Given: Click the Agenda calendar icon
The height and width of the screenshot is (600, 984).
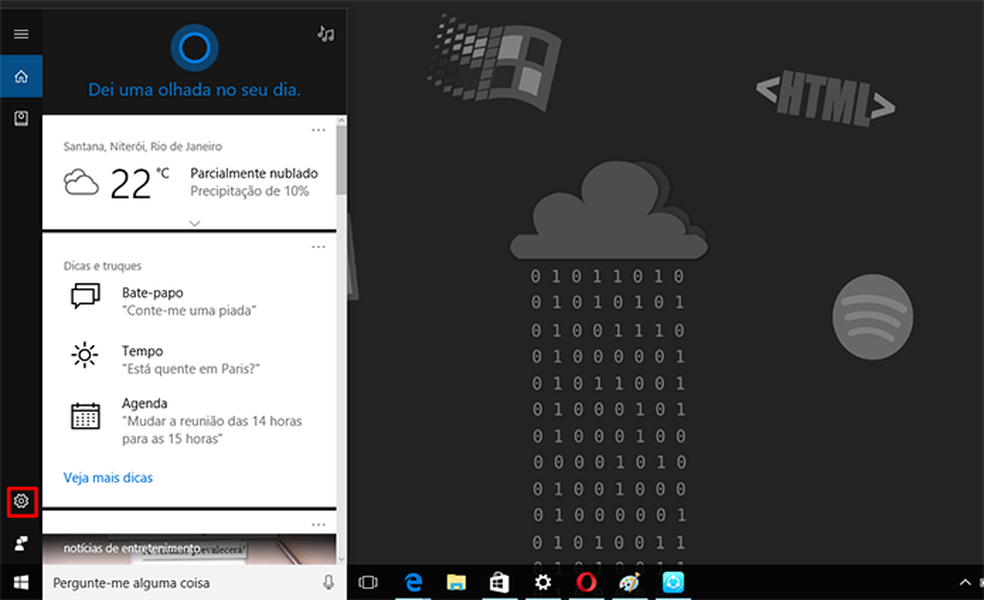Looking at the screenshot, I should [x=84, y=411].
